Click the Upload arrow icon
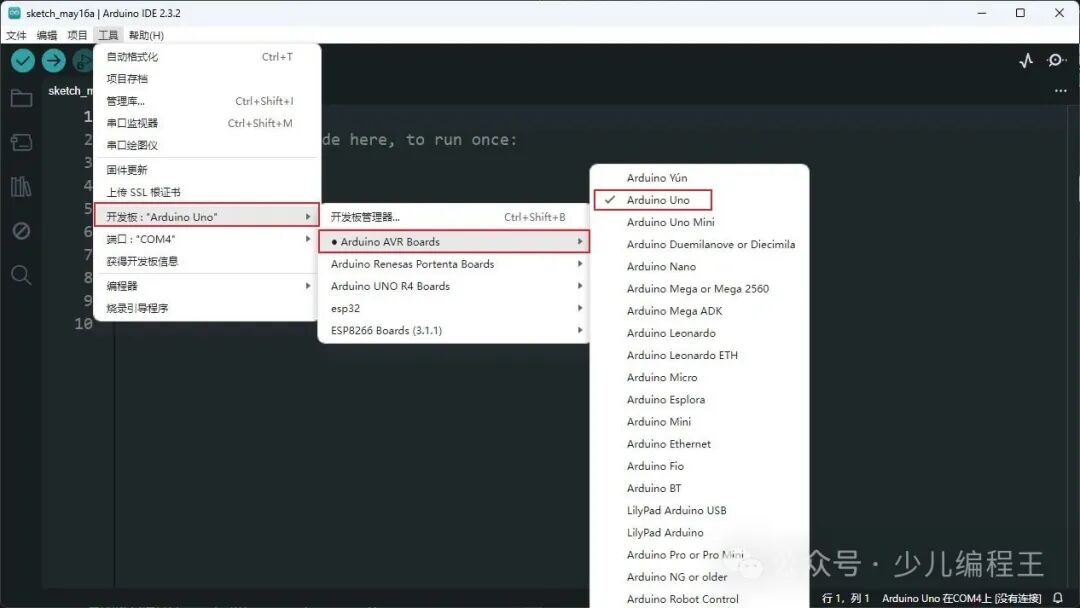The width and height of the screenshot is (1080, 608). pyautogui.click(x=53, y=60)
